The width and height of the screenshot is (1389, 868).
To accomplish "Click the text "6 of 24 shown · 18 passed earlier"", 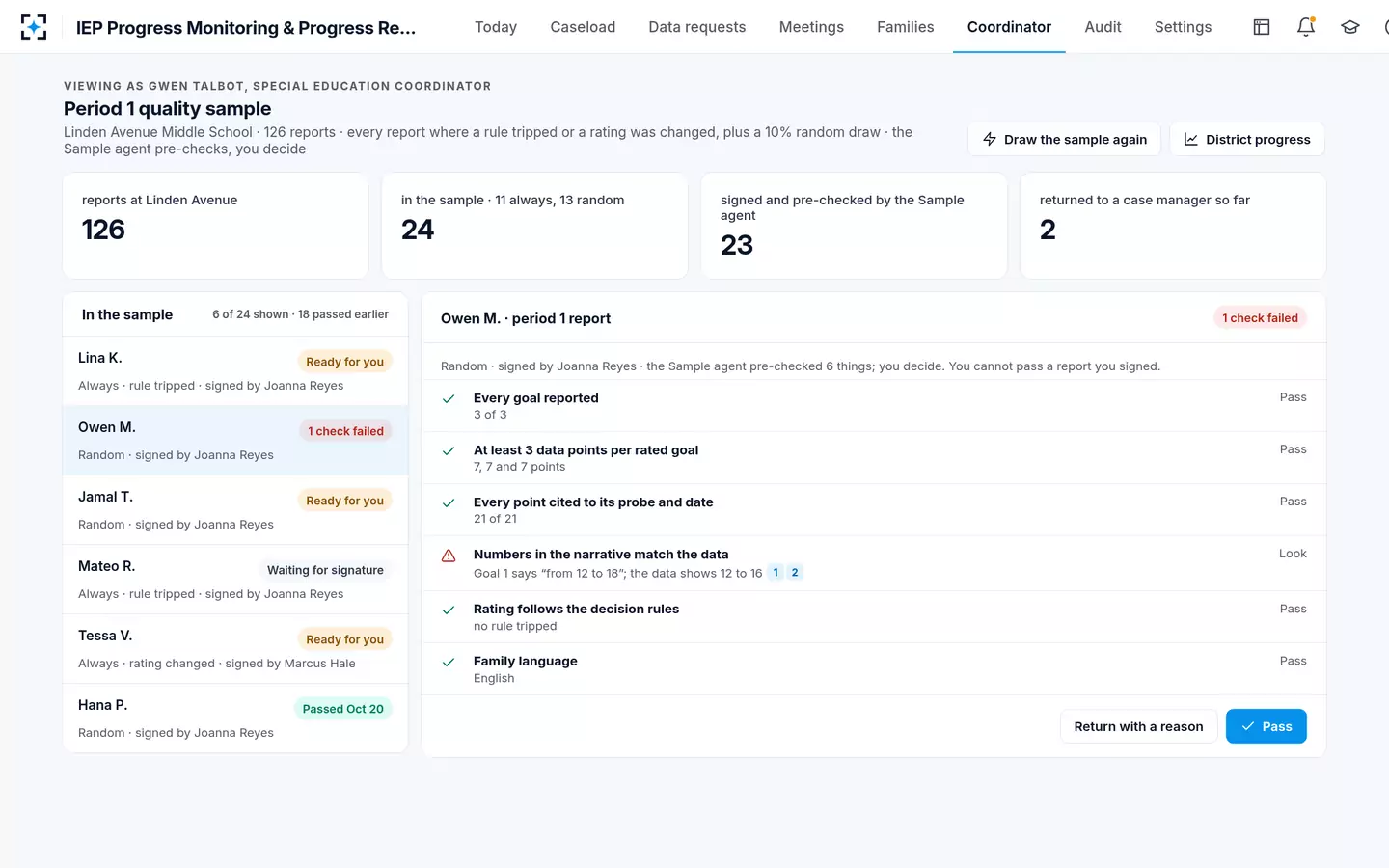I will [300, 314].
